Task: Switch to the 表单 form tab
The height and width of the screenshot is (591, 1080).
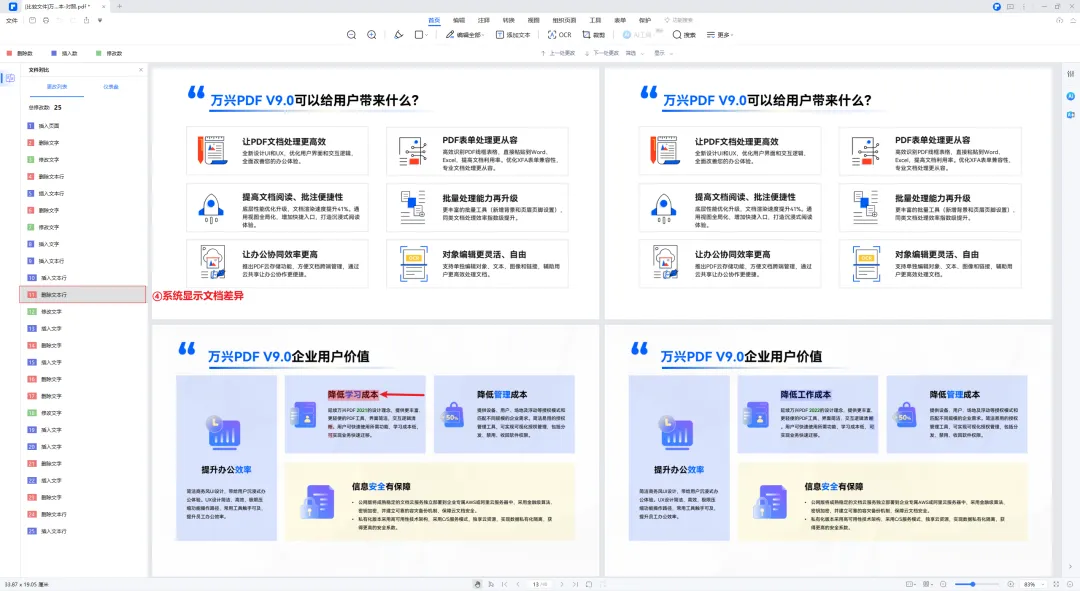Action: [x=620, y=20]
